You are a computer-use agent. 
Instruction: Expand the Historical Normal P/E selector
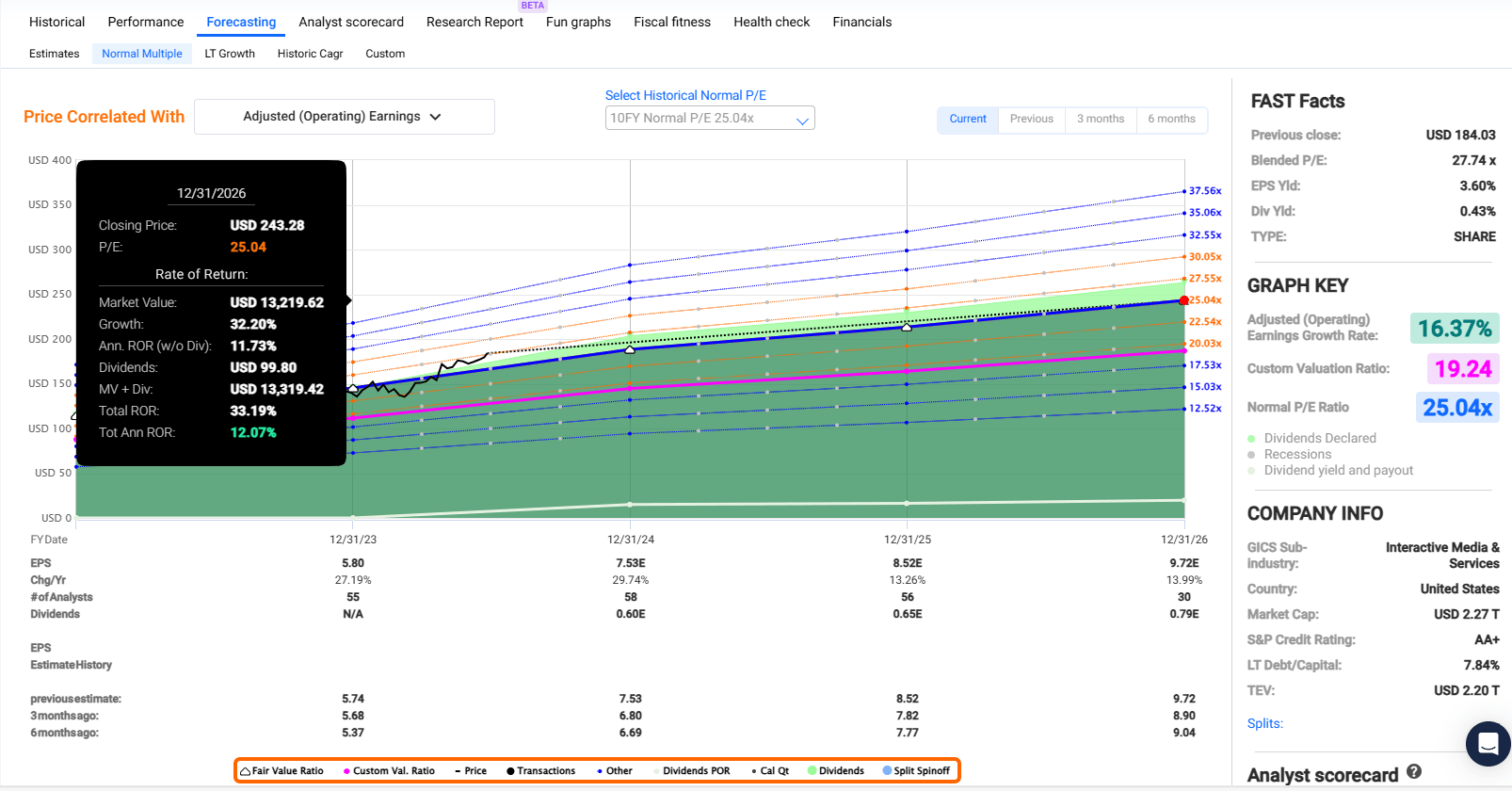tap(709, 119)
